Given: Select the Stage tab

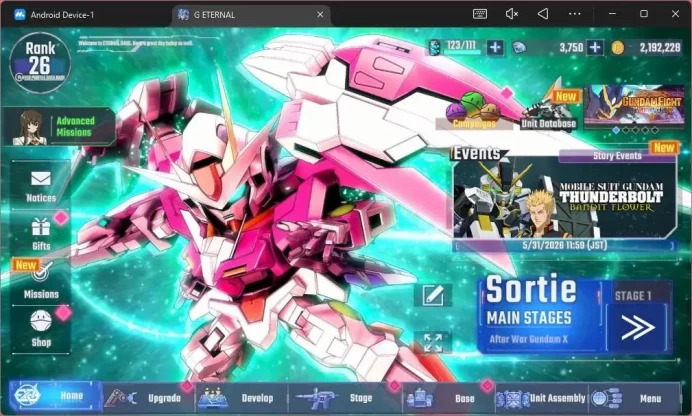Looking at the screenshot, I should [x=345, y=398].
